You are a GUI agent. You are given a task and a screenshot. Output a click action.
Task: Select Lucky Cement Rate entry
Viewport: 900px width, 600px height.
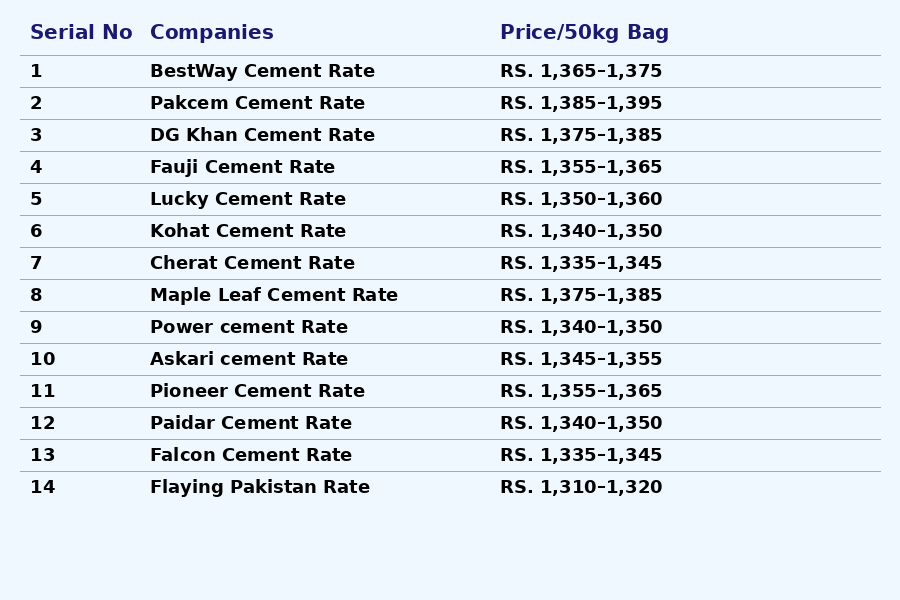click(248, 200)
